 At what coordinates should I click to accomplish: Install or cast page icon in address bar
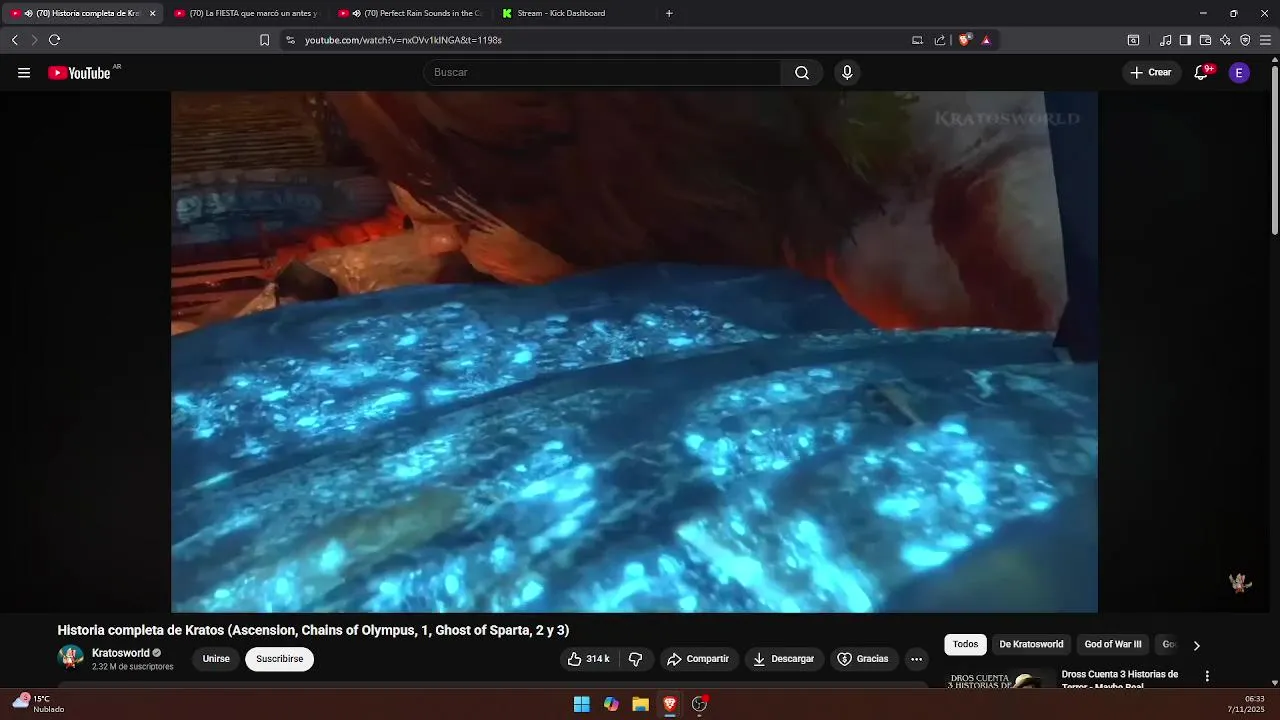pos(917,40)
